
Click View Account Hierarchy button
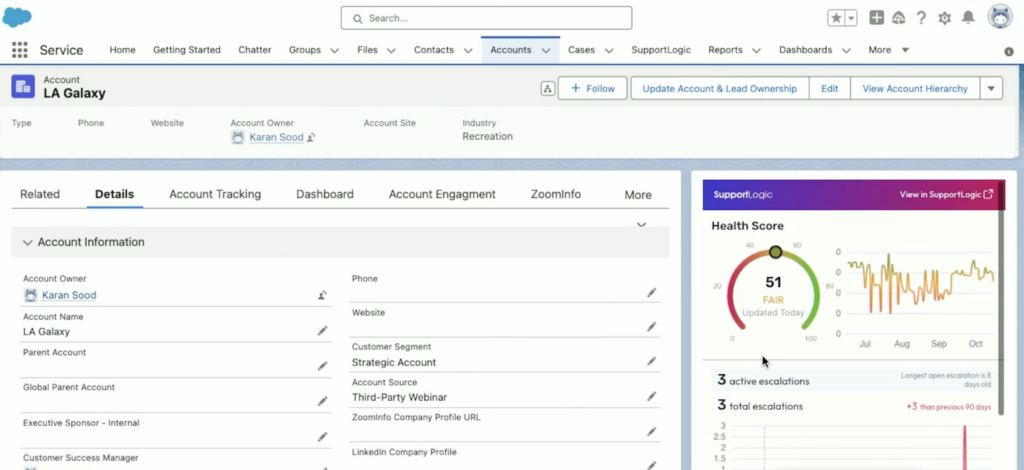click(x=915, y=88)
